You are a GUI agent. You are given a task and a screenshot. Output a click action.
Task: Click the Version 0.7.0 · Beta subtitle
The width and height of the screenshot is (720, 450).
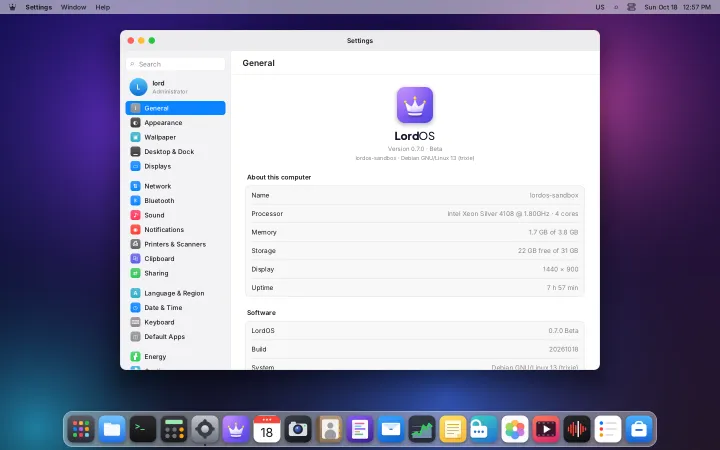[x=415, y=149]
